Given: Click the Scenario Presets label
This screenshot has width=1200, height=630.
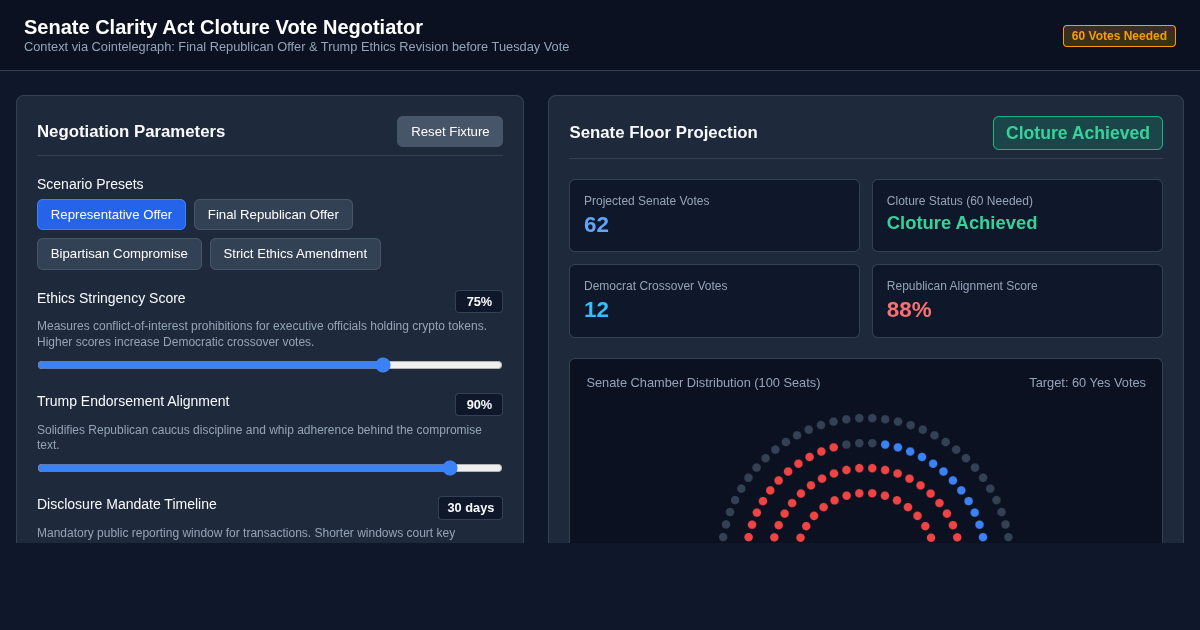Looking at the screenshot, I should (90, 184).
